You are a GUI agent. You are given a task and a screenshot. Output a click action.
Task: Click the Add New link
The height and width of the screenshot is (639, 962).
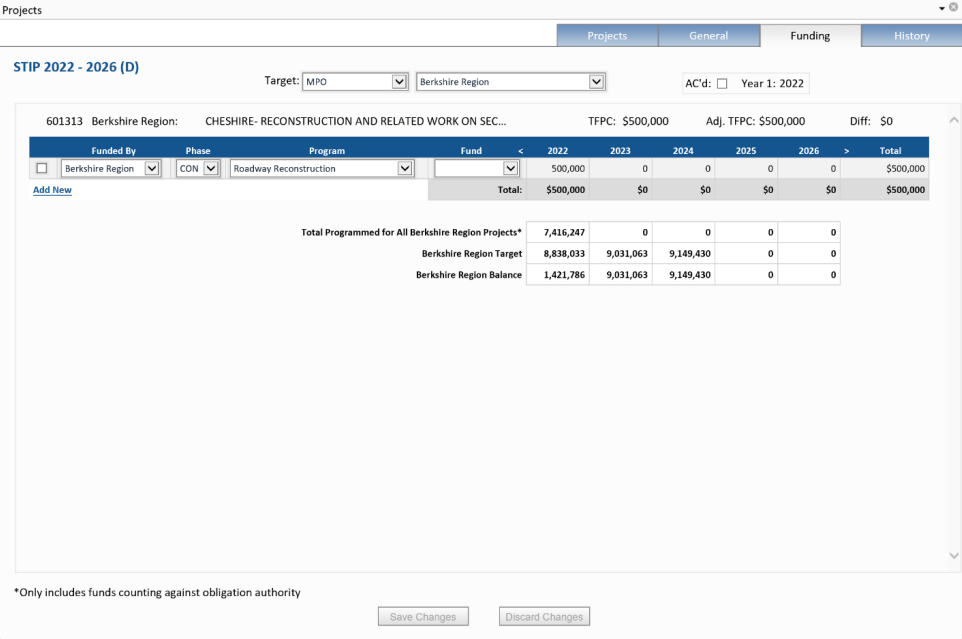[52, 189]
